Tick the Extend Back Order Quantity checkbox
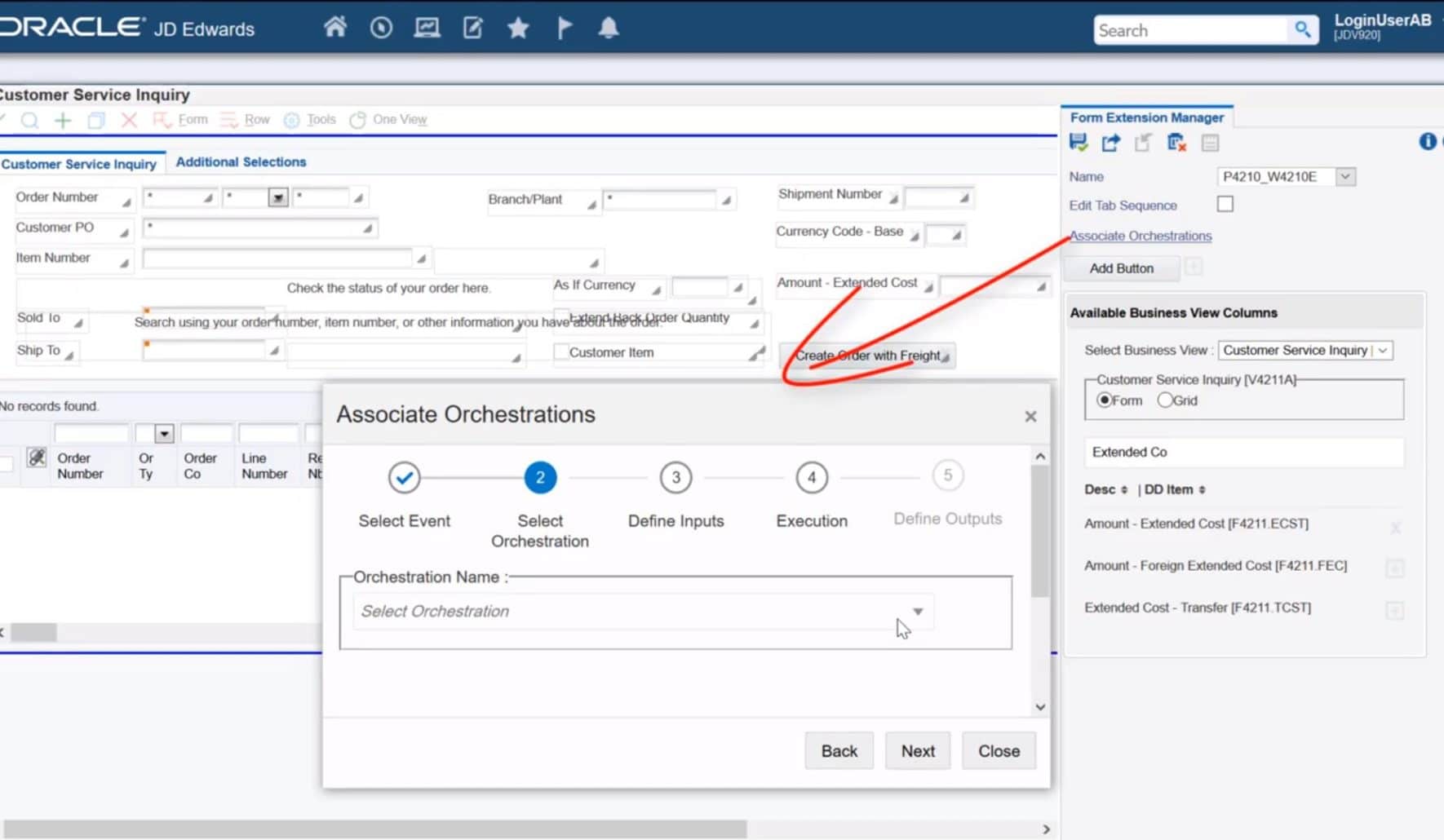 pyautogui.click(x=561, y=316)
